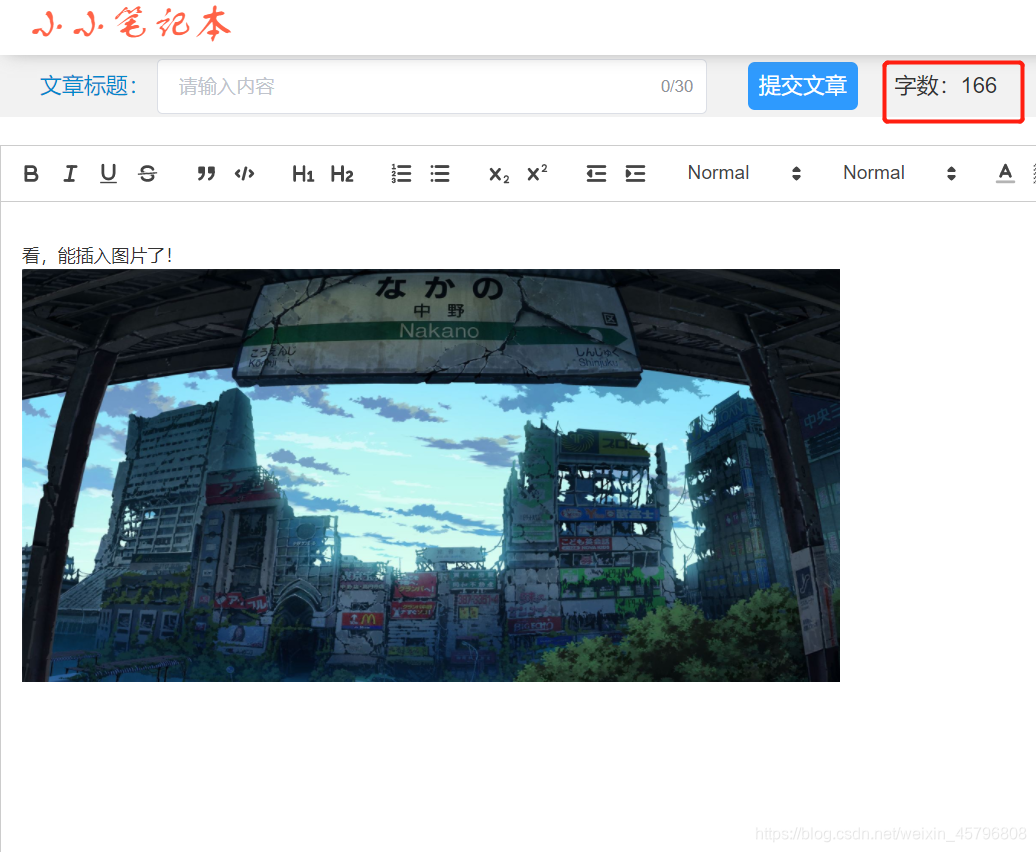Apply subscript formatting
This screenshot has width=1036, height=852.
pyautogui.click(x=499, y=174)
